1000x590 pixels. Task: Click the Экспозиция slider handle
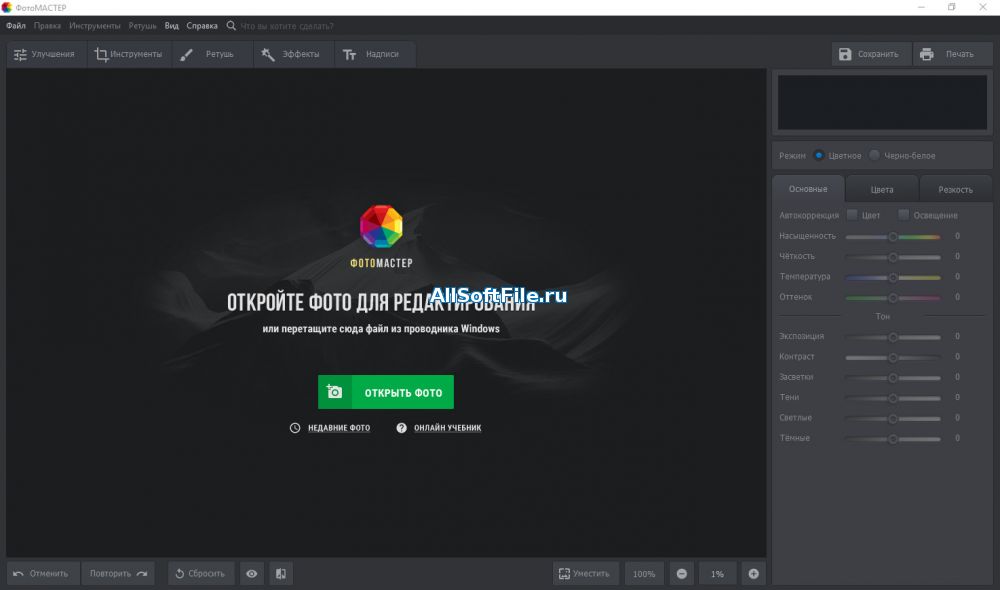coord(893,337)
